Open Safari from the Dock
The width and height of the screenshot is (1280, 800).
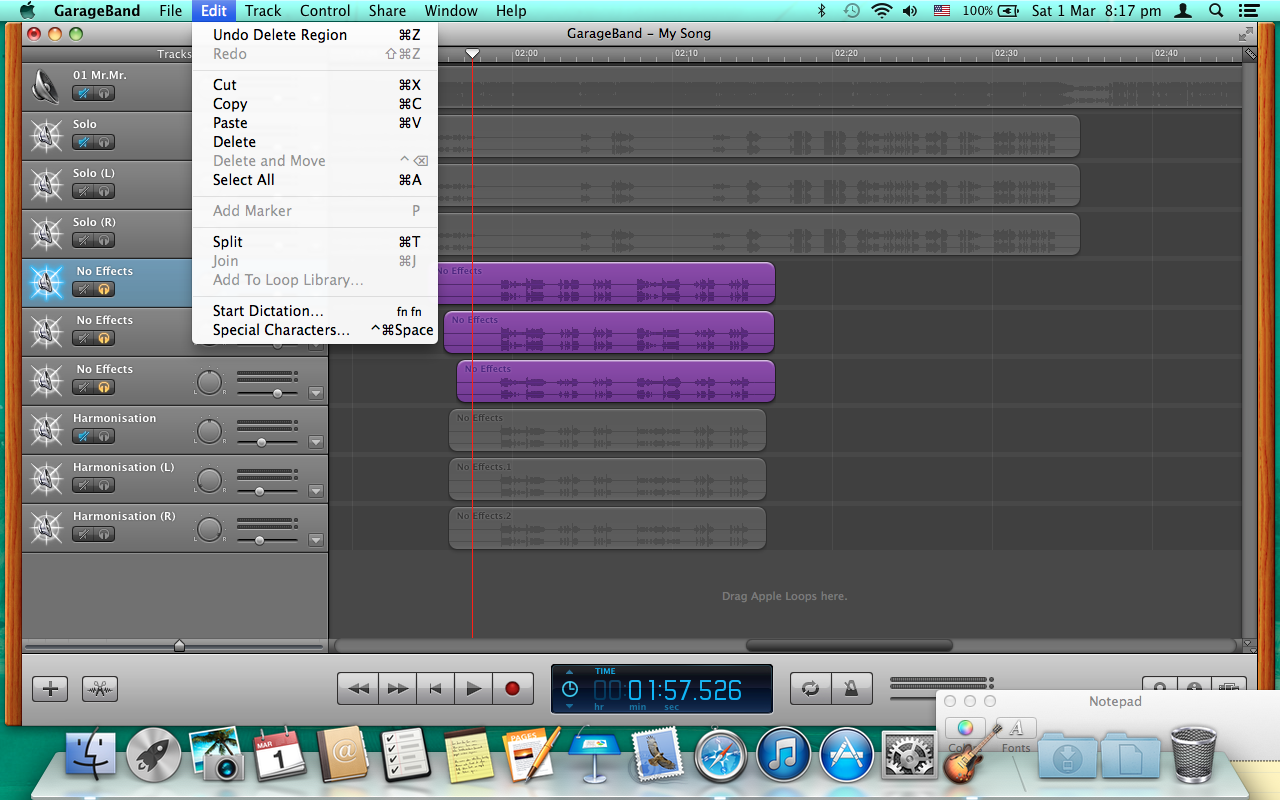pos(720,755)
